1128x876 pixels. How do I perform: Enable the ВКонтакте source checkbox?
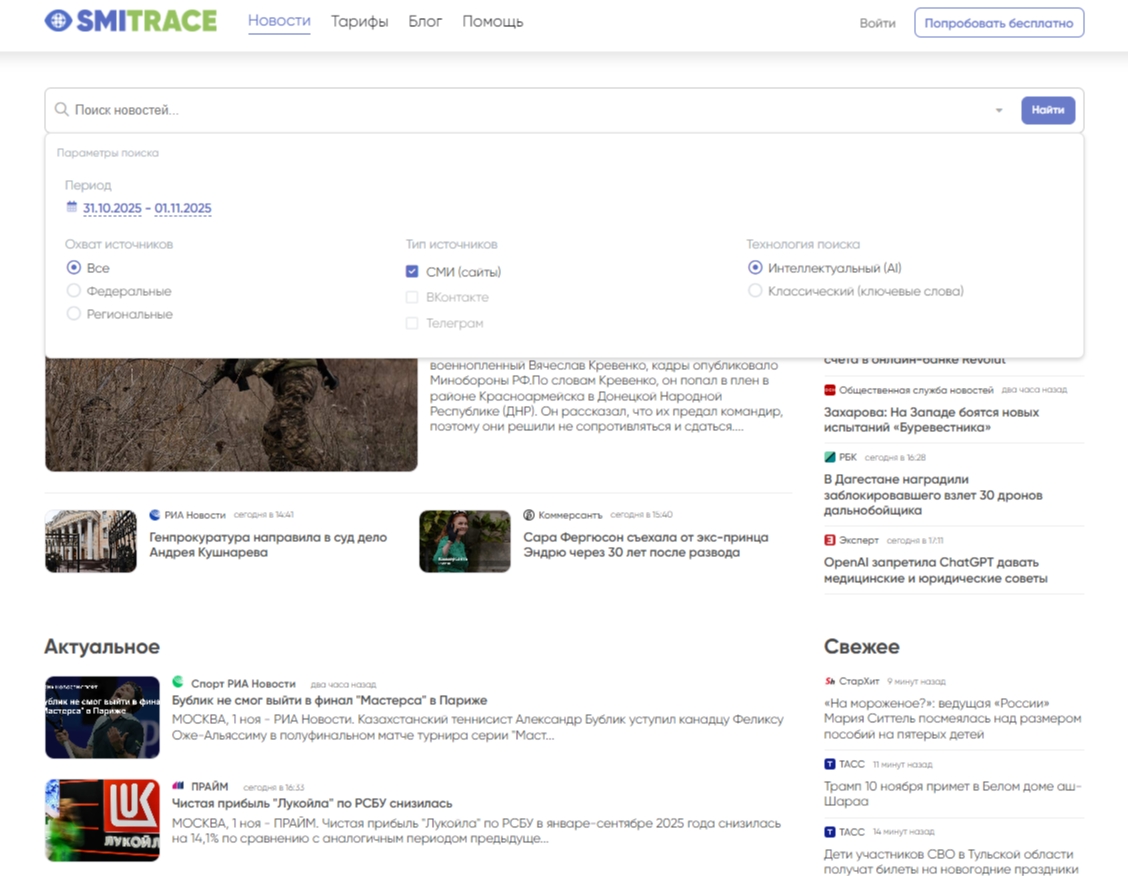(x=411, y=297)
